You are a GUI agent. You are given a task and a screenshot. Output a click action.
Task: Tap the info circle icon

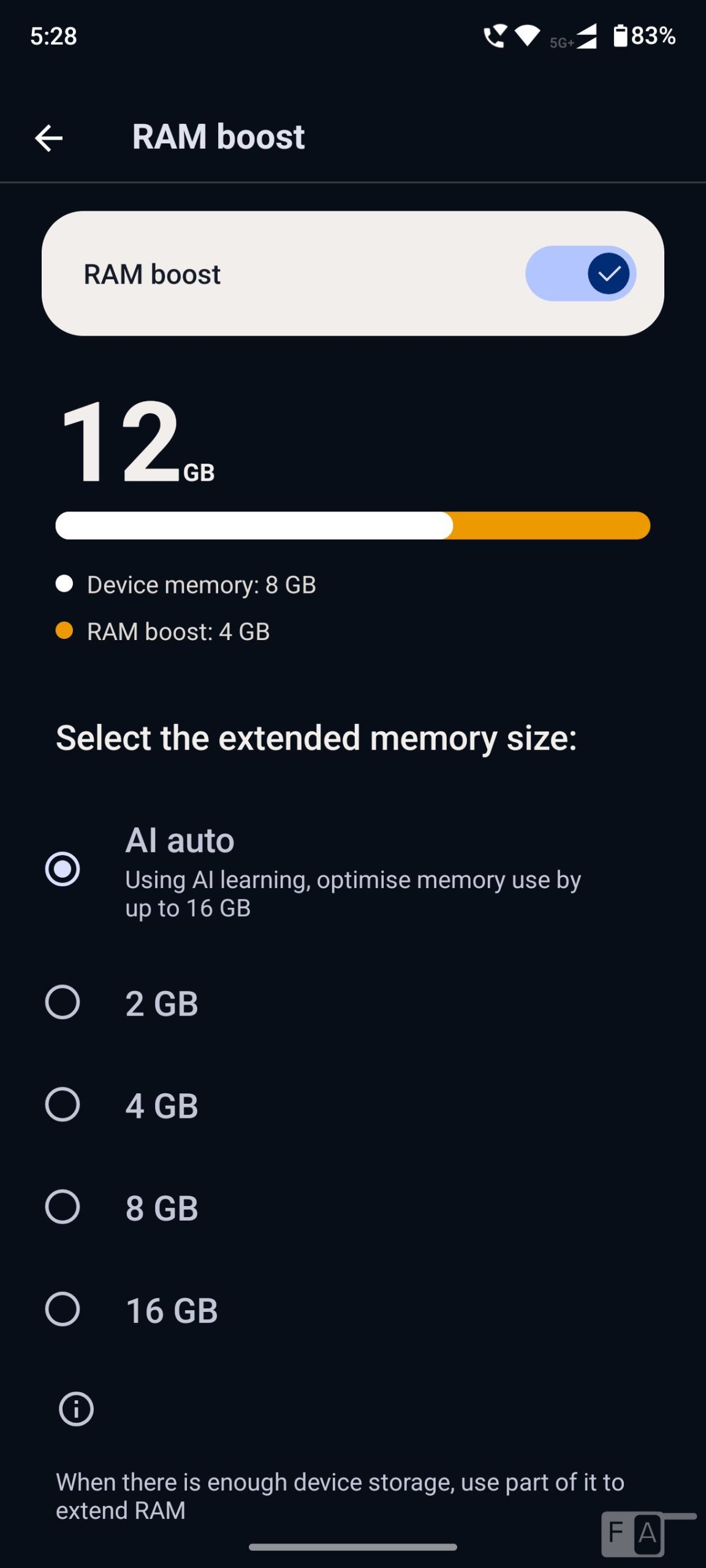76,1409
